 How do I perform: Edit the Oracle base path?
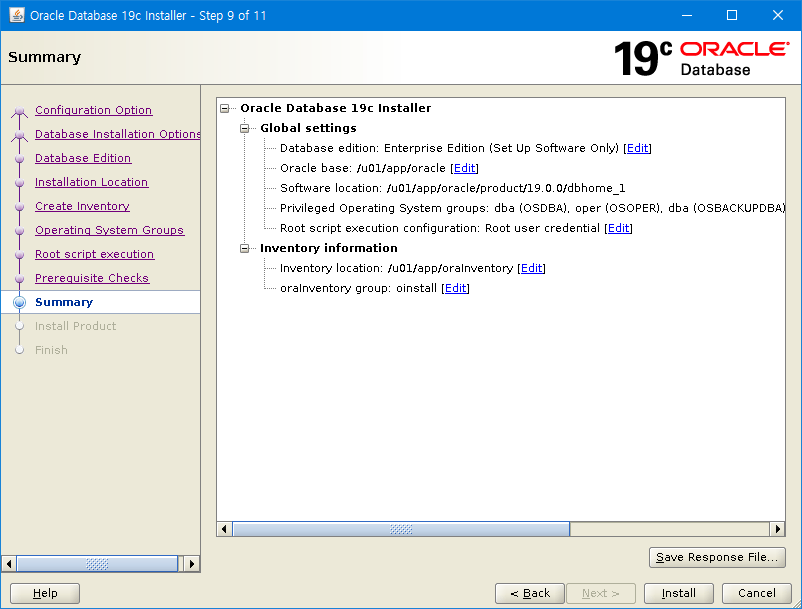tap(464, 168)
